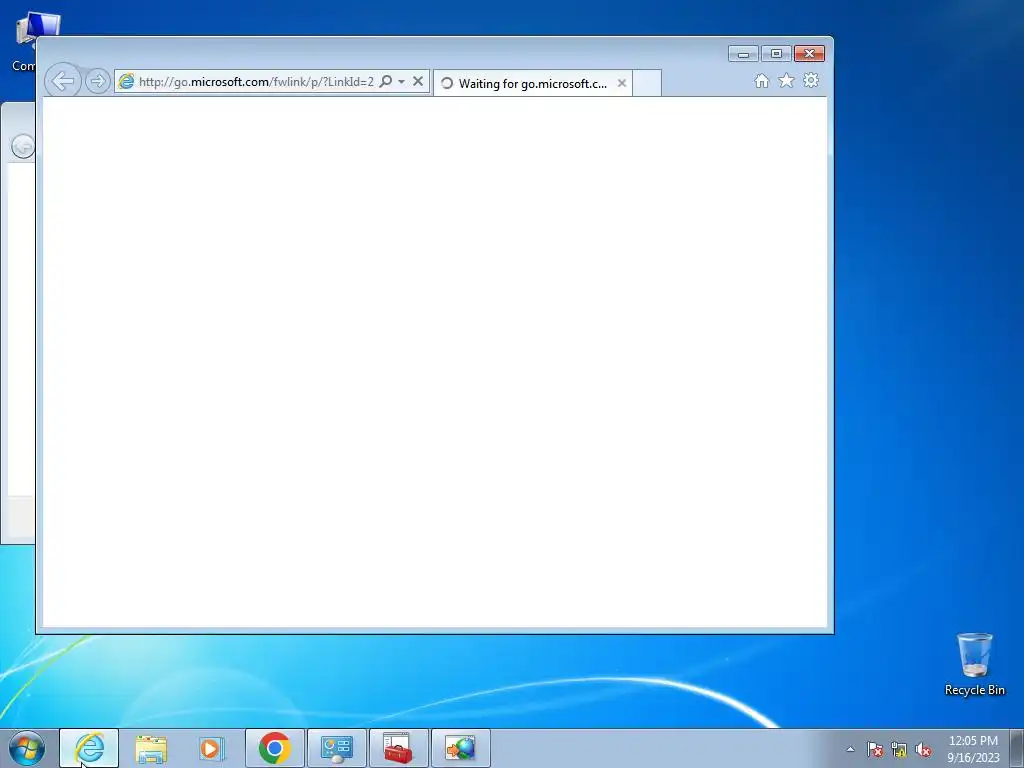This screenshot has height=768, width=1024.
Task: Go back using Internet Explorer's back arrow
Action: [x=63, y=81]
